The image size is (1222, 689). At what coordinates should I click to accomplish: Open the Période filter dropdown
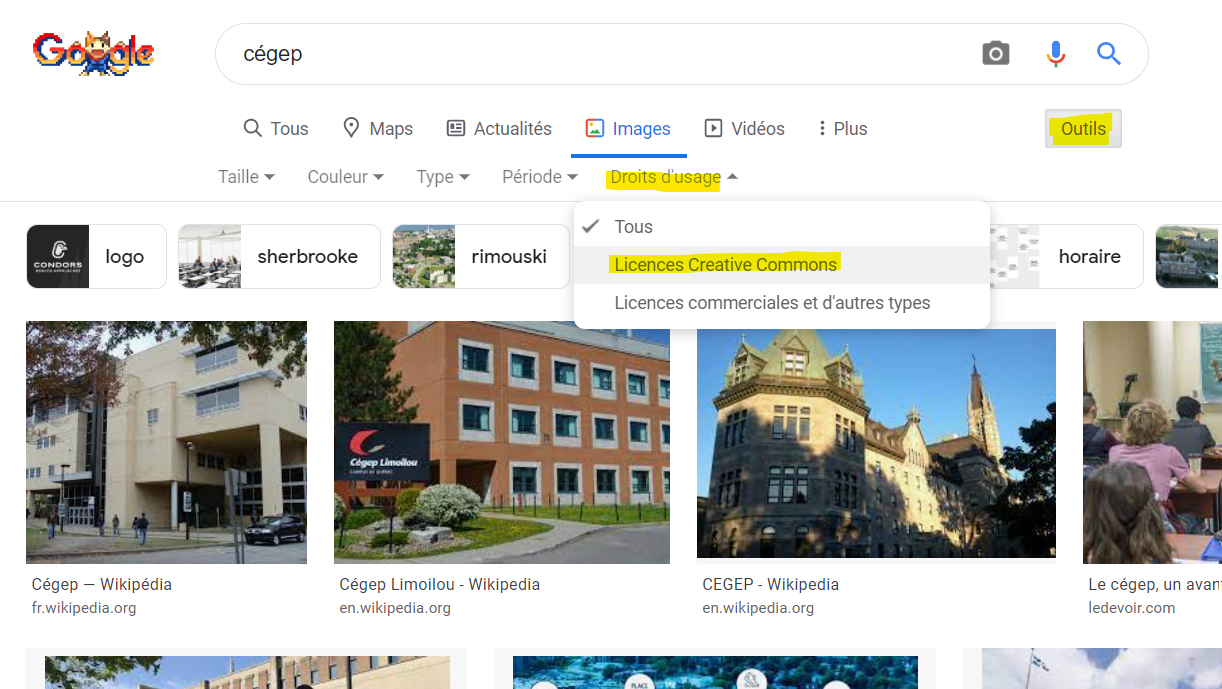click(x=540, y=177)
